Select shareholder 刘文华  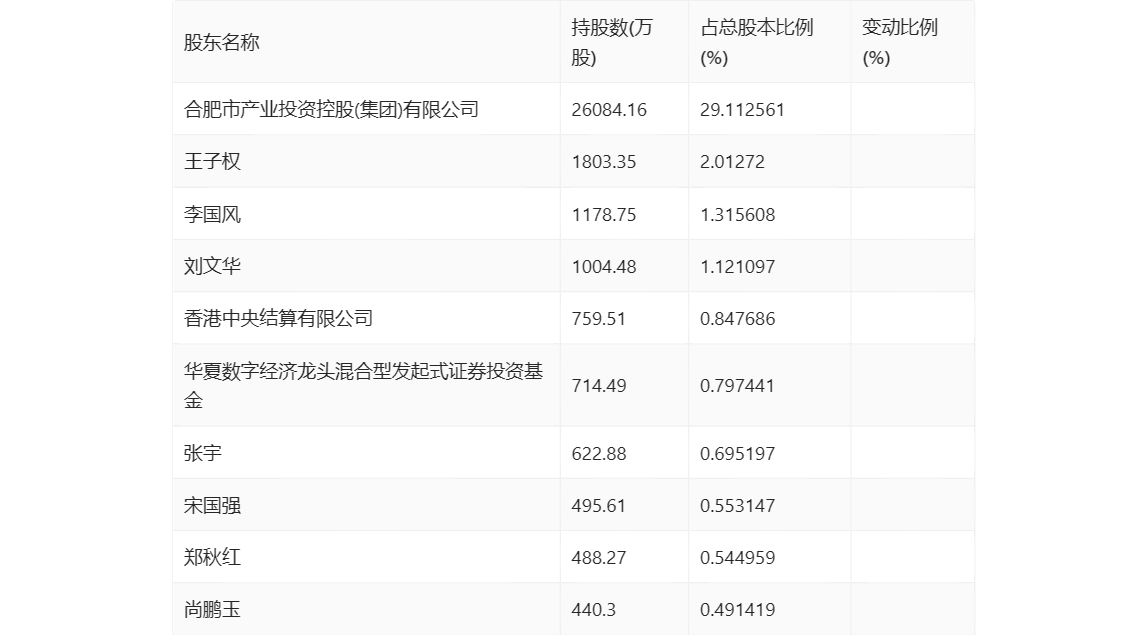click(212, 266)
